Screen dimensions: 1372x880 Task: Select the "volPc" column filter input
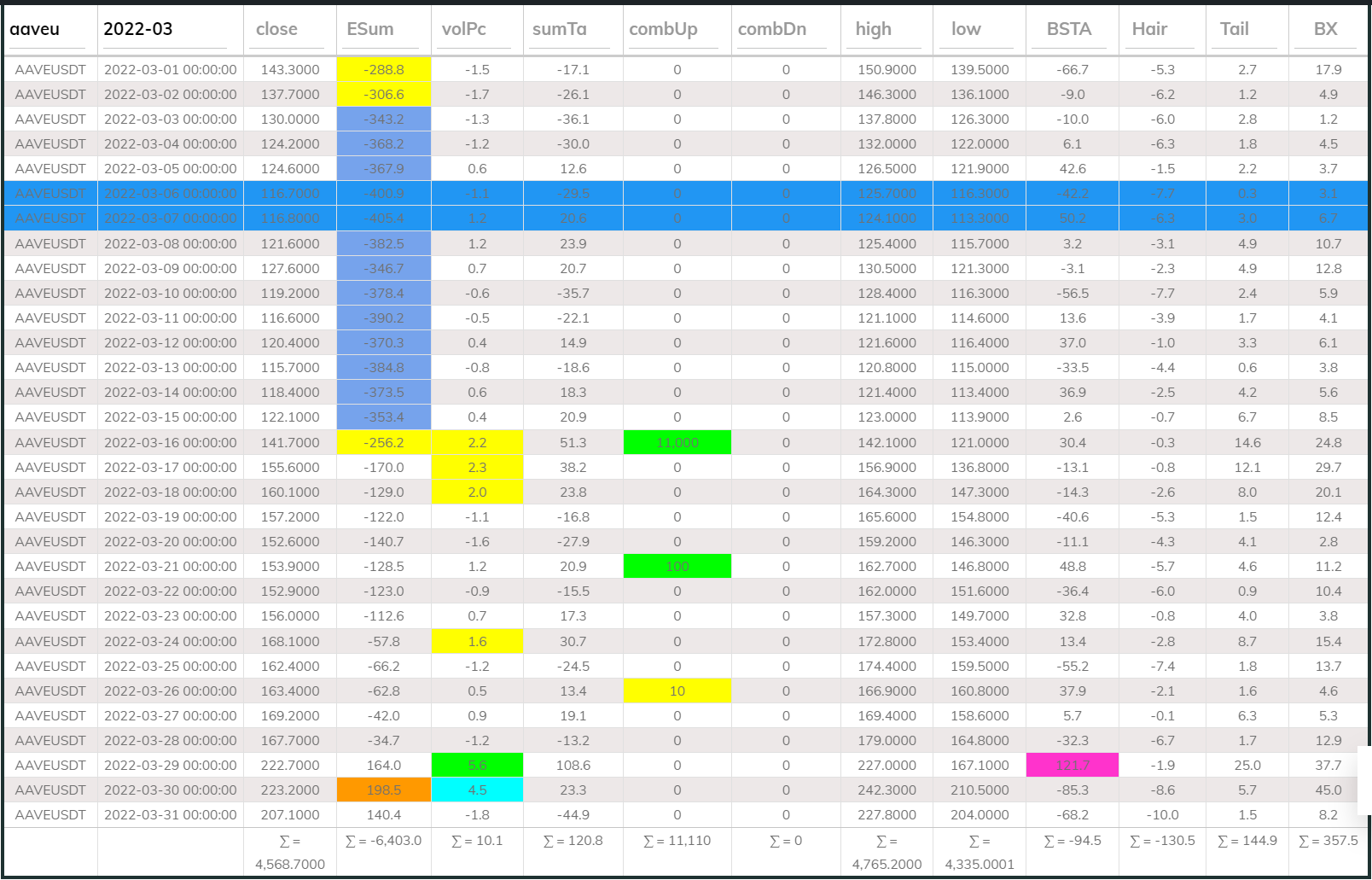click(x=476, y=30)
